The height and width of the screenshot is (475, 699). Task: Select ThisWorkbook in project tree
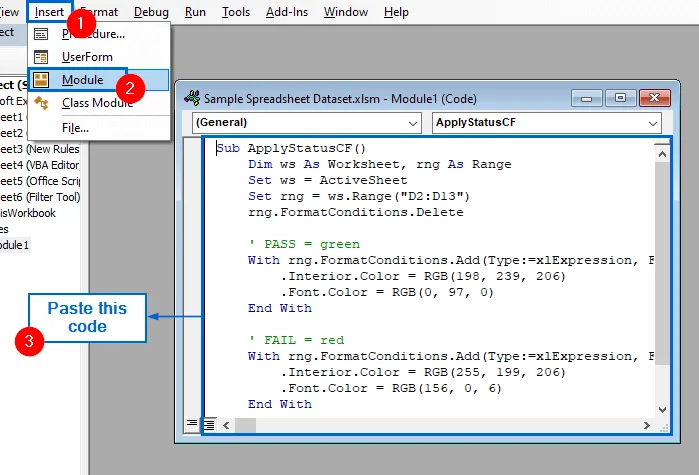(28, 213)
